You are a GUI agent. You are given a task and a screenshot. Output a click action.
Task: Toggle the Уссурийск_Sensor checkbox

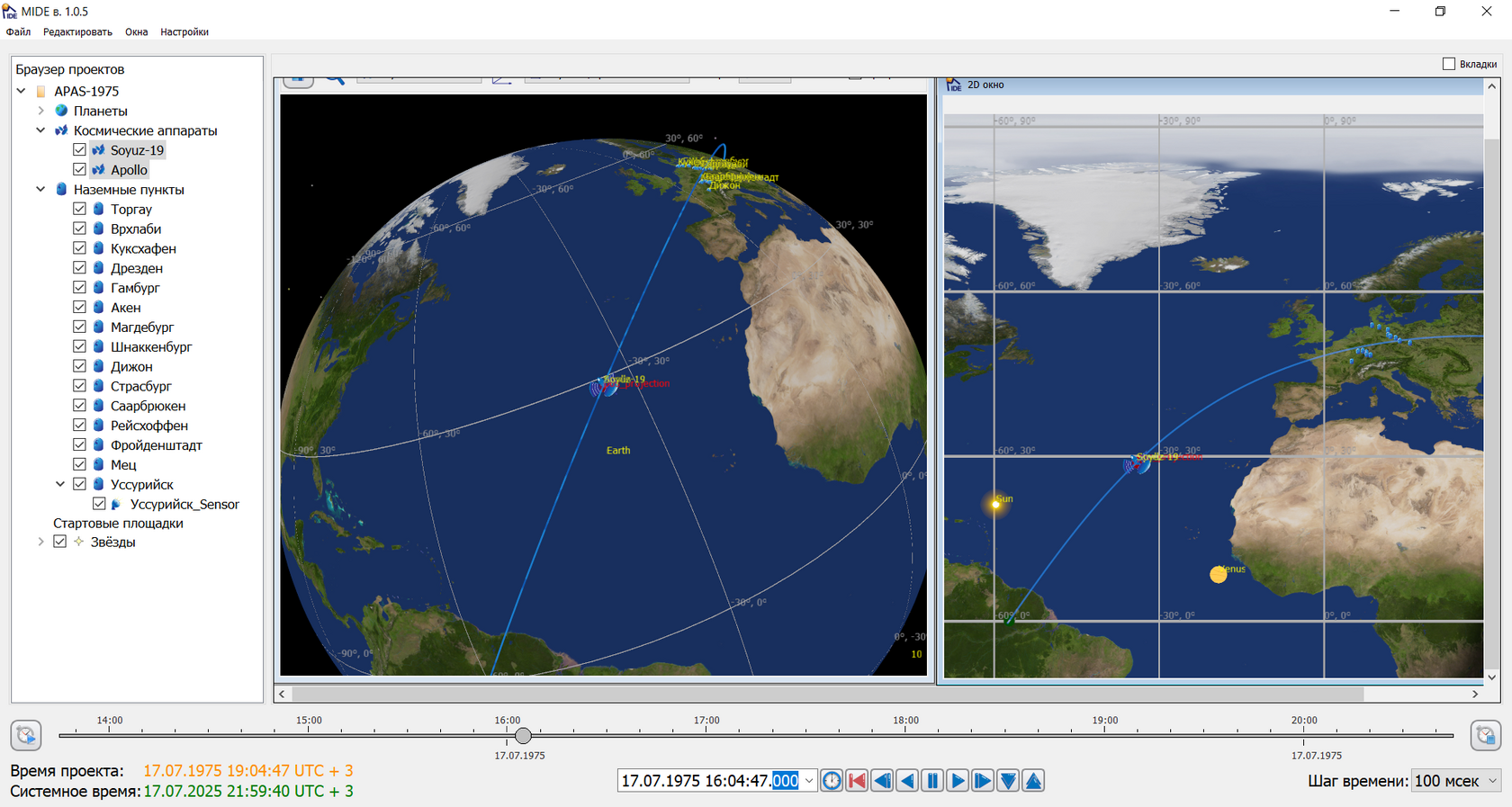(x=99, y=504)
